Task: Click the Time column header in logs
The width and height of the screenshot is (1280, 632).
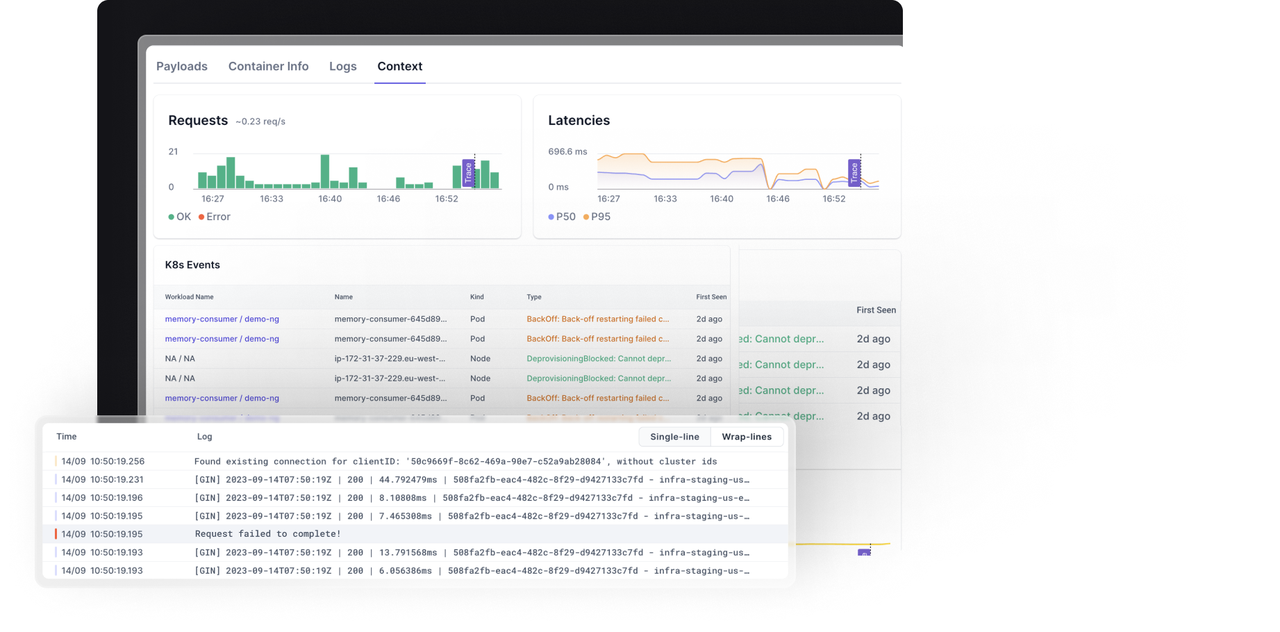Action: (x=66, y=437)
